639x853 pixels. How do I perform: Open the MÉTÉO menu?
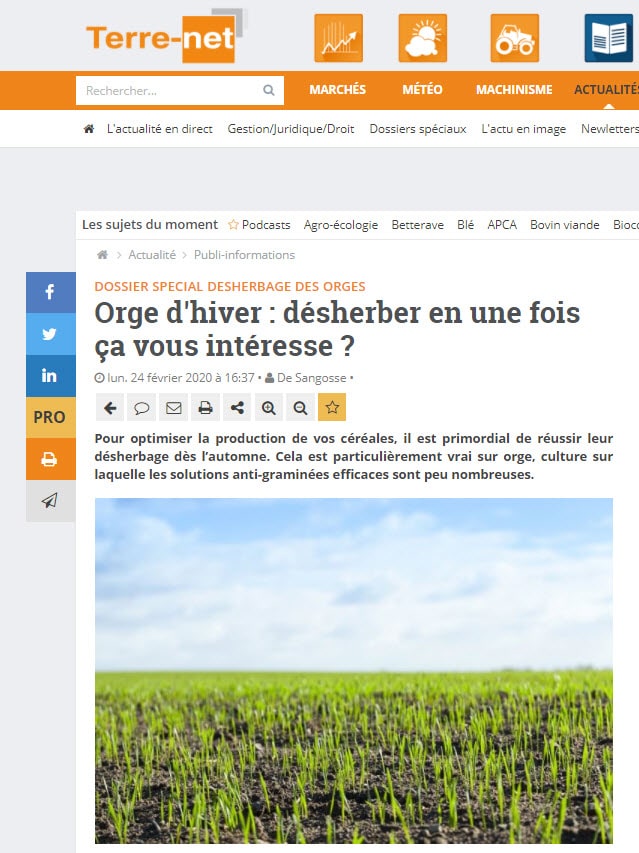click(422, 90)
